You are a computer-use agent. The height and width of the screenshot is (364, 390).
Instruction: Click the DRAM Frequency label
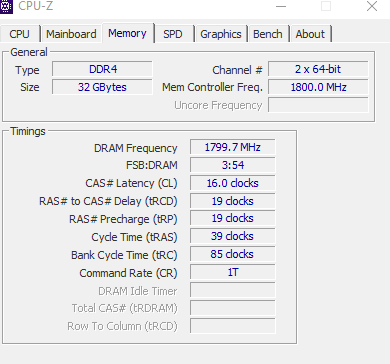(136, 148)
